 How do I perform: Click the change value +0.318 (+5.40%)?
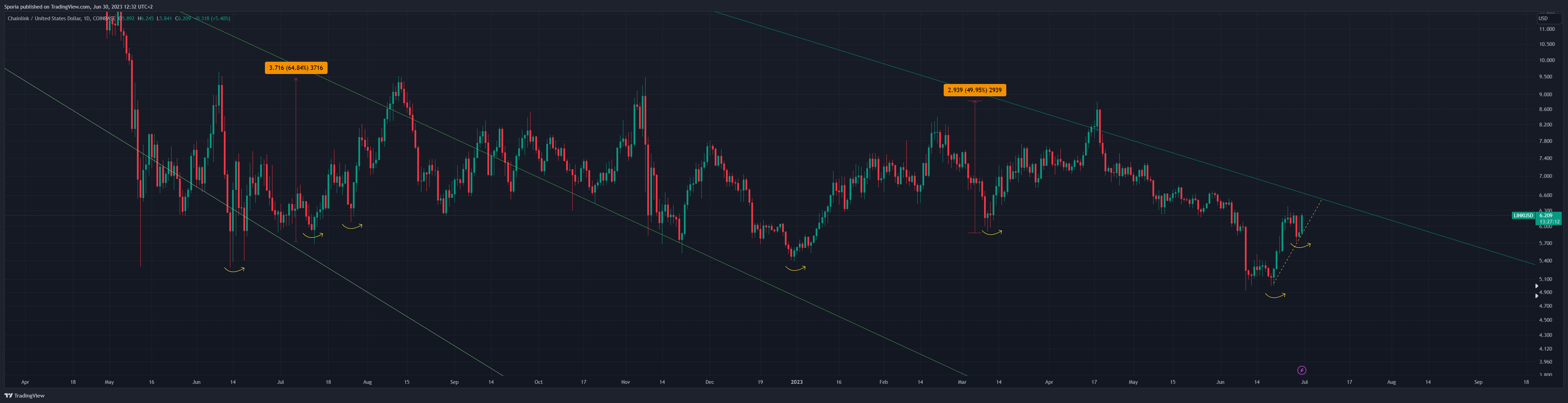[213, 18]
